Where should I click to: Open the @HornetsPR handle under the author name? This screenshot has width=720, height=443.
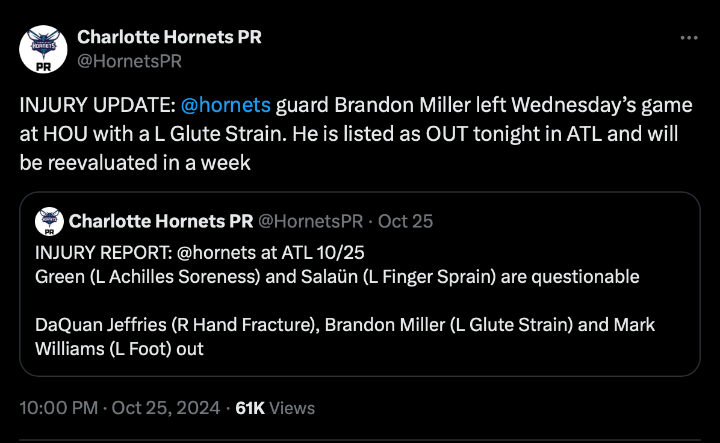pos(122,62)
